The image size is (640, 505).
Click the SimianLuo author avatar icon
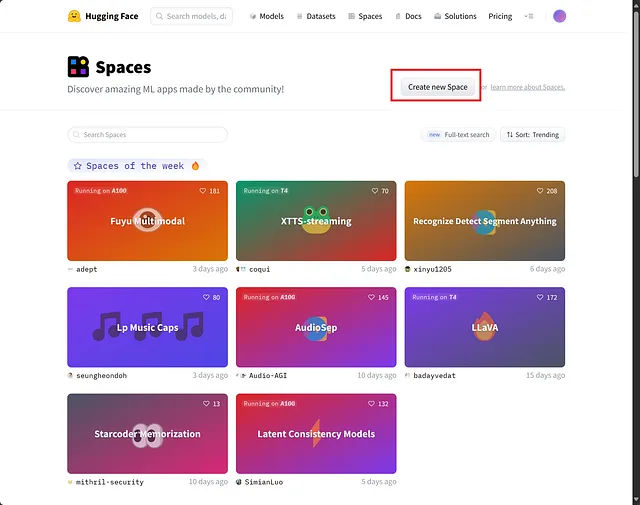point(239,482)
